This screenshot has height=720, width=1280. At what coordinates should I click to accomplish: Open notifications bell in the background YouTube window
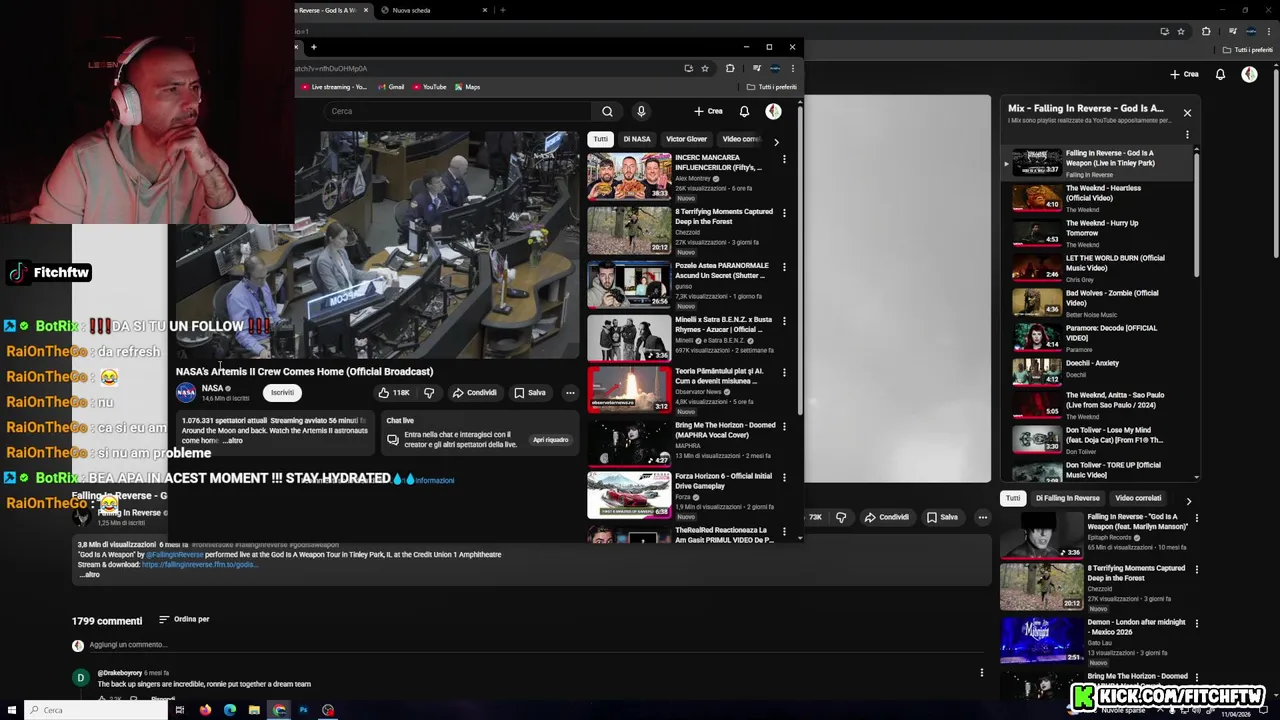tap(1220, 74)
